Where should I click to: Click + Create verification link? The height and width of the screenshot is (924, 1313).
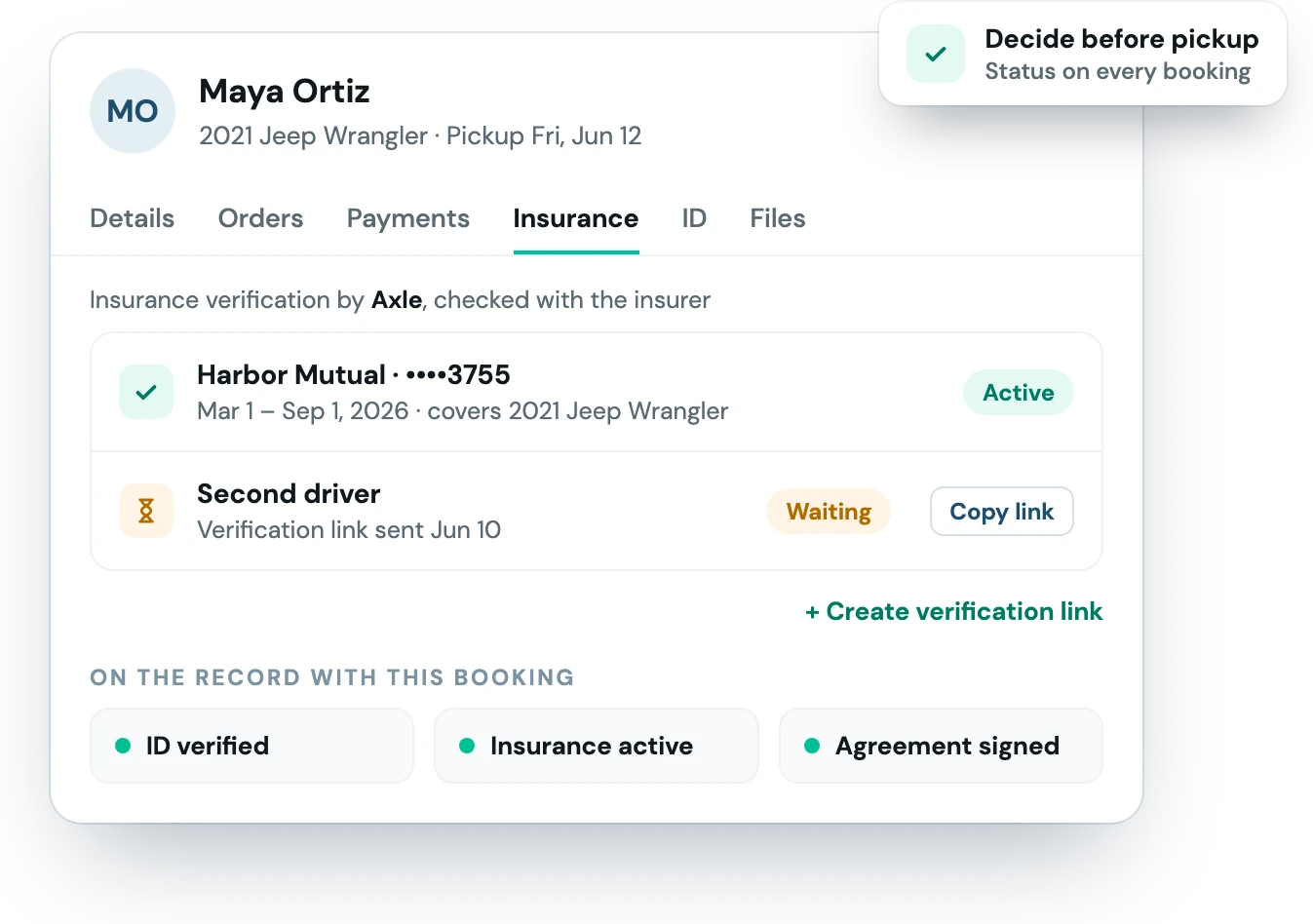coord(953,611)
